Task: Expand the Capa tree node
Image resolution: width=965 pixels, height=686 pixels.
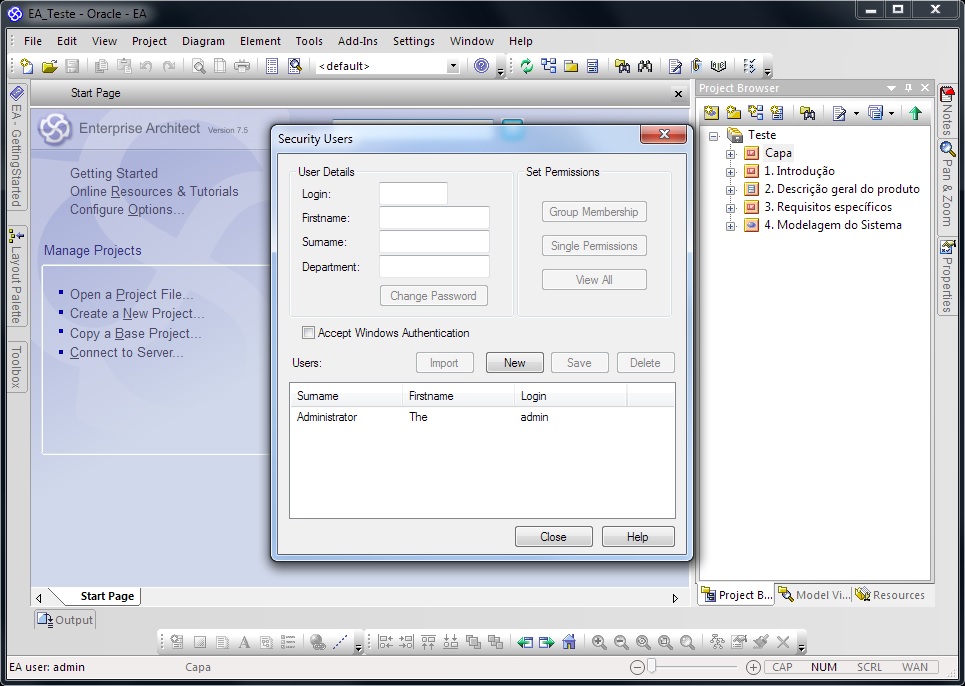Action: [731, 154]
